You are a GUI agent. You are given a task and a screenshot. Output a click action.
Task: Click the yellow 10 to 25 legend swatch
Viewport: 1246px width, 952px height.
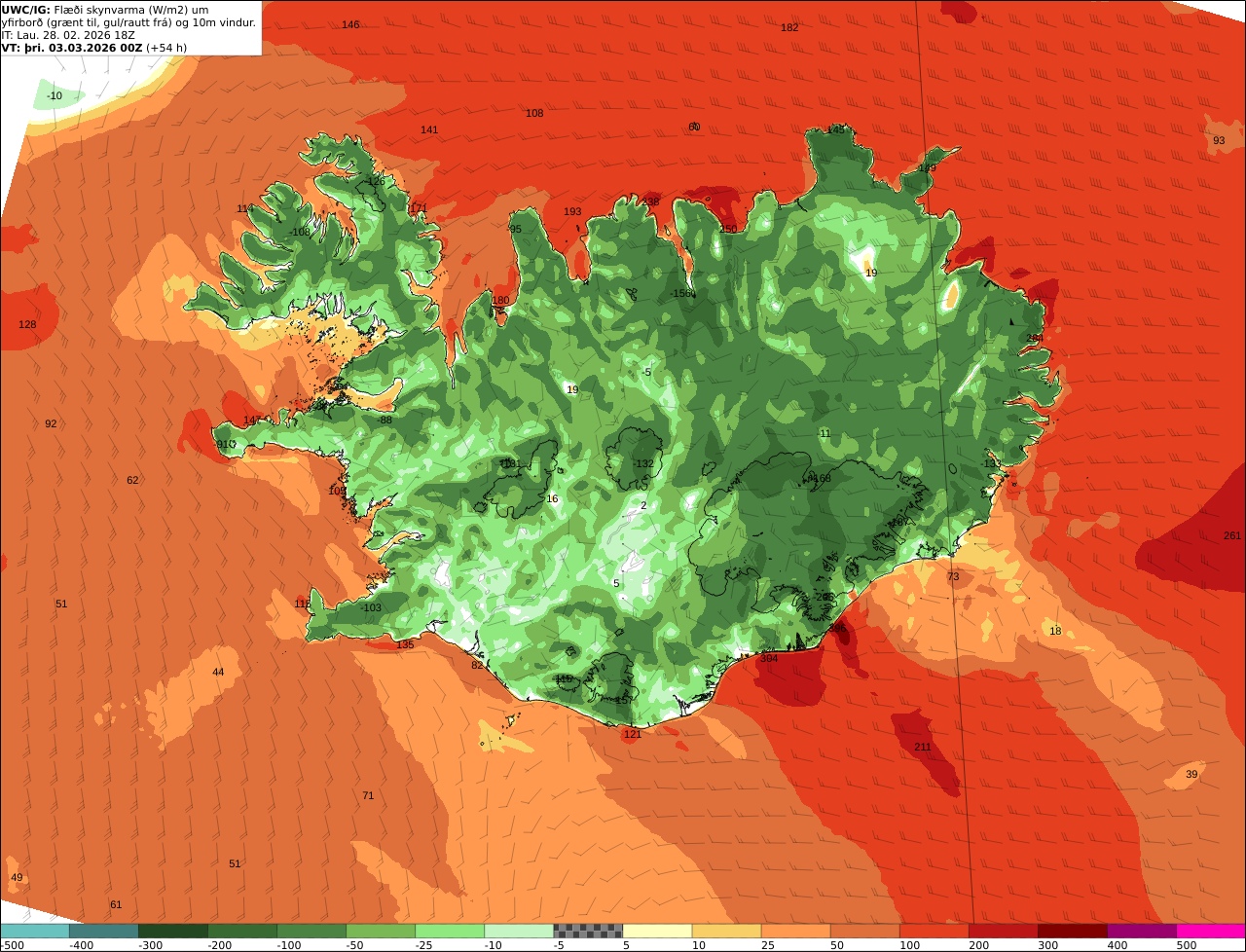(x=726, y=931)
